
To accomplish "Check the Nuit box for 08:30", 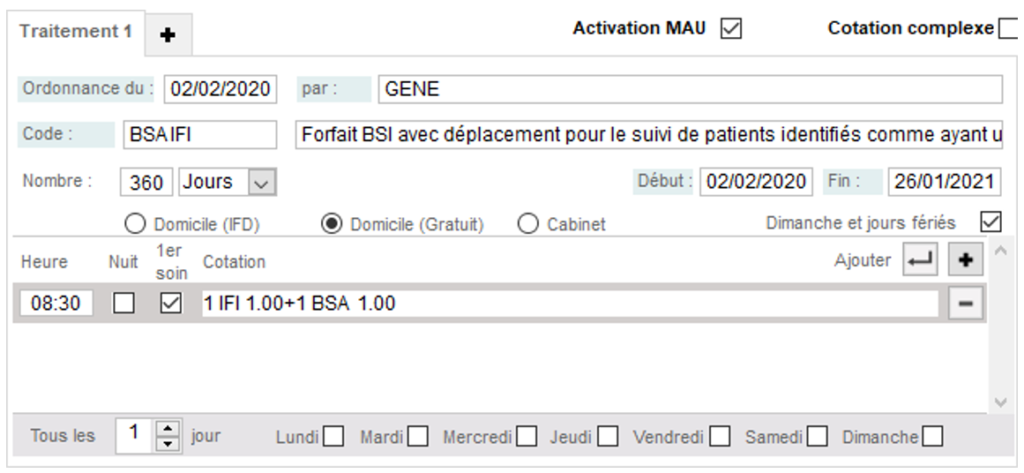I will 123,304.
